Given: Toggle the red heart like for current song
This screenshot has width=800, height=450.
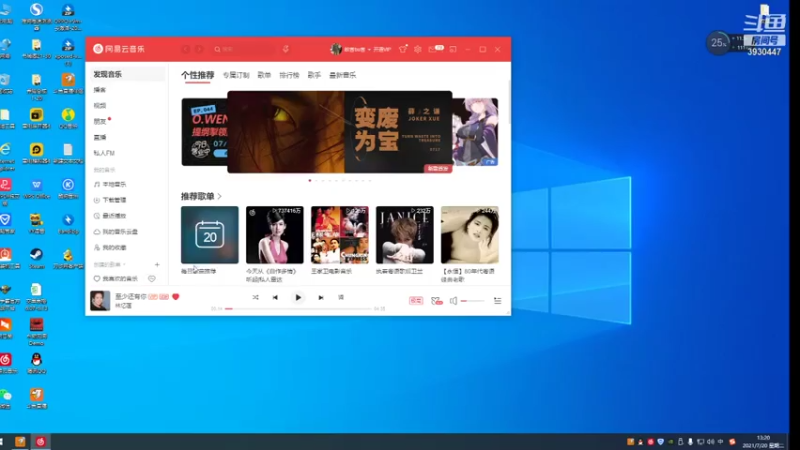Looking at the screenshot, I should pyautogui.click(x=176, y=296).
